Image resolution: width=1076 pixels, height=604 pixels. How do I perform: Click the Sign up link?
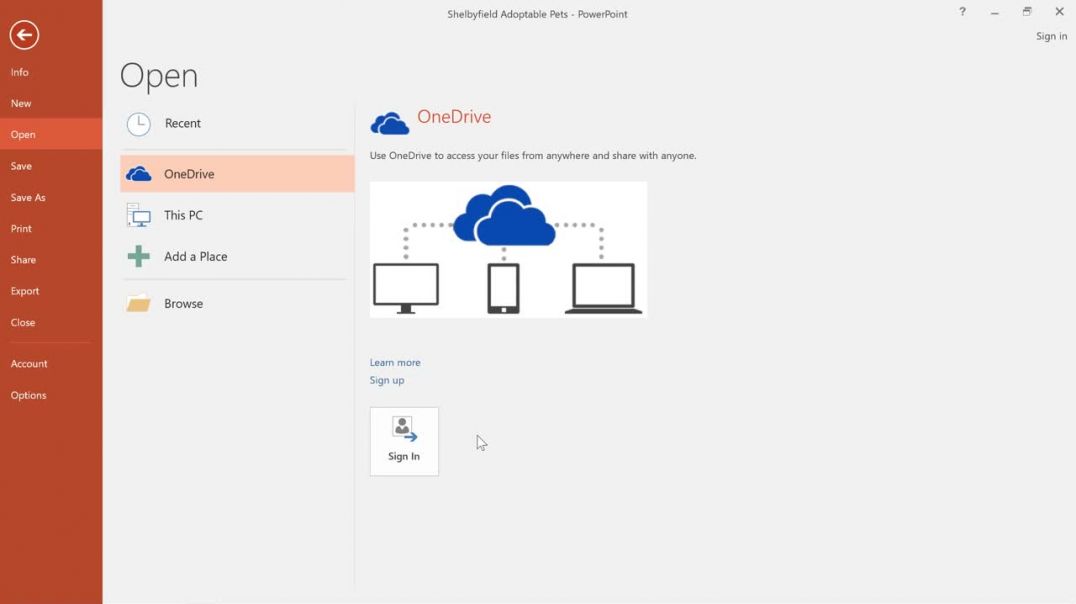[x=387, y=380]
